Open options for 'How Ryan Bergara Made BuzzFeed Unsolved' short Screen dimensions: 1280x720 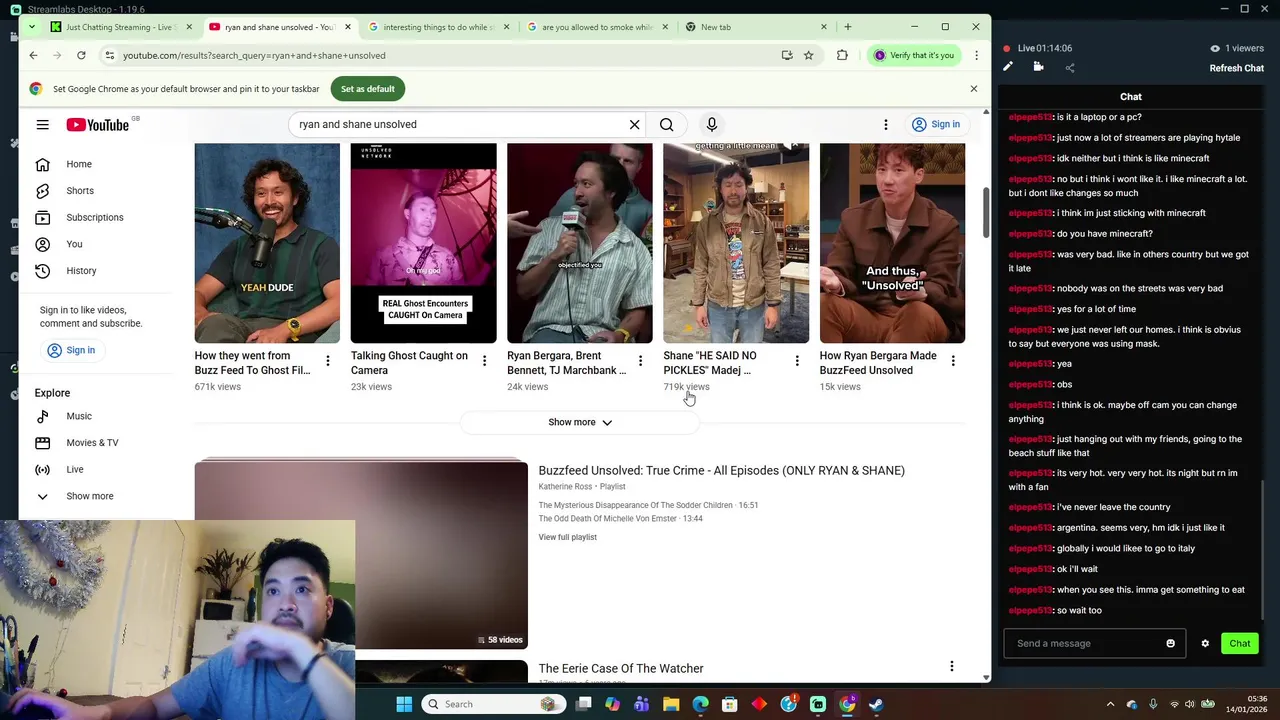coord(953,361)
